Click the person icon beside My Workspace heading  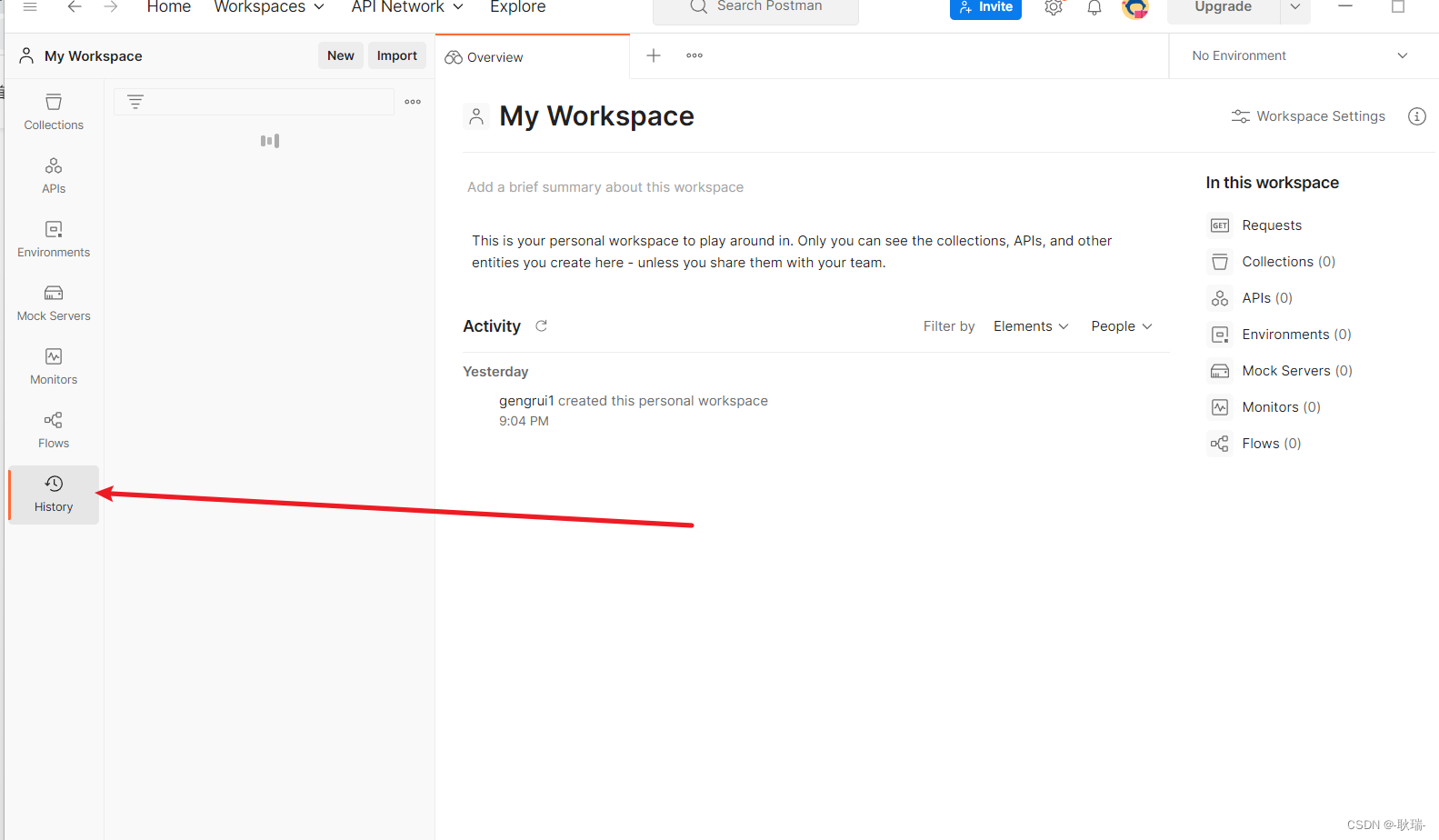[476, 116]
